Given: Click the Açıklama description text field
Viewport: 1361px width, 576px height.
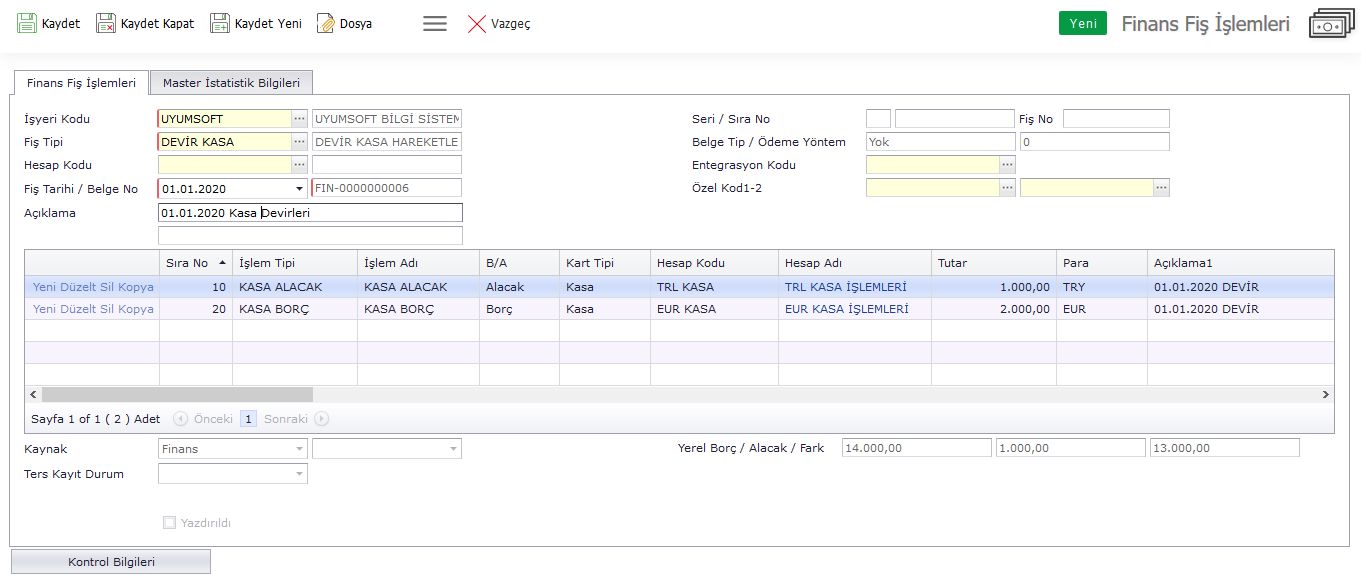Looking at the screenshot, I should point(310,212).
